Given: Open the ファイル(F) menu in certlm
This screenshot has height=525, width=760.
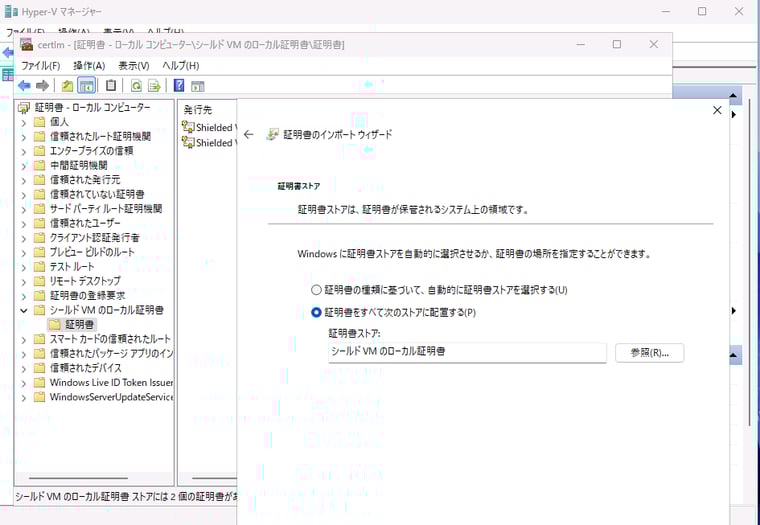Looking at the screenshot, I should [x=40, y=65].
